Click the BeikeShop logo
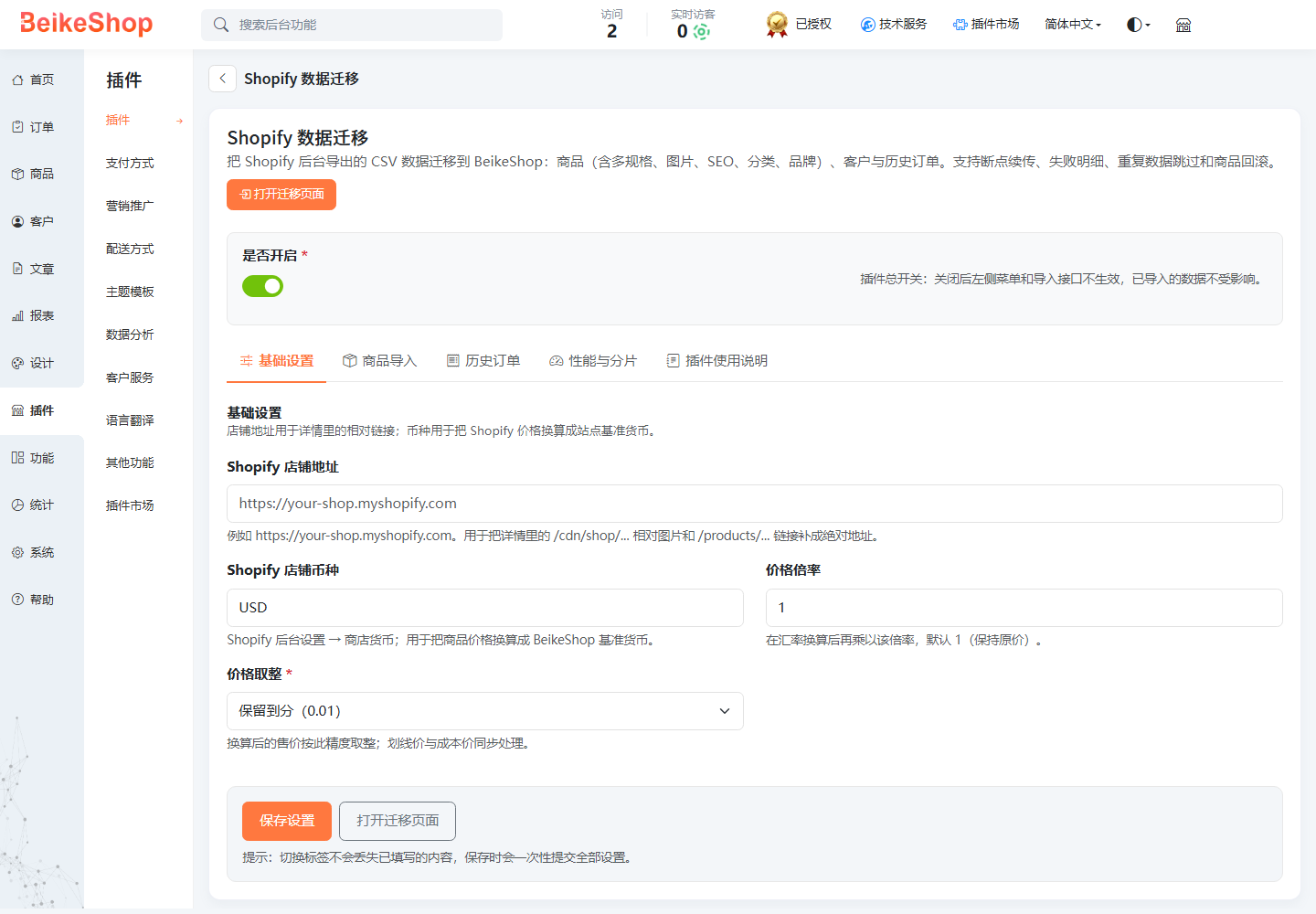Viewport: 1316px width, 914px height. pyautogui.click(x=86, y=23)
